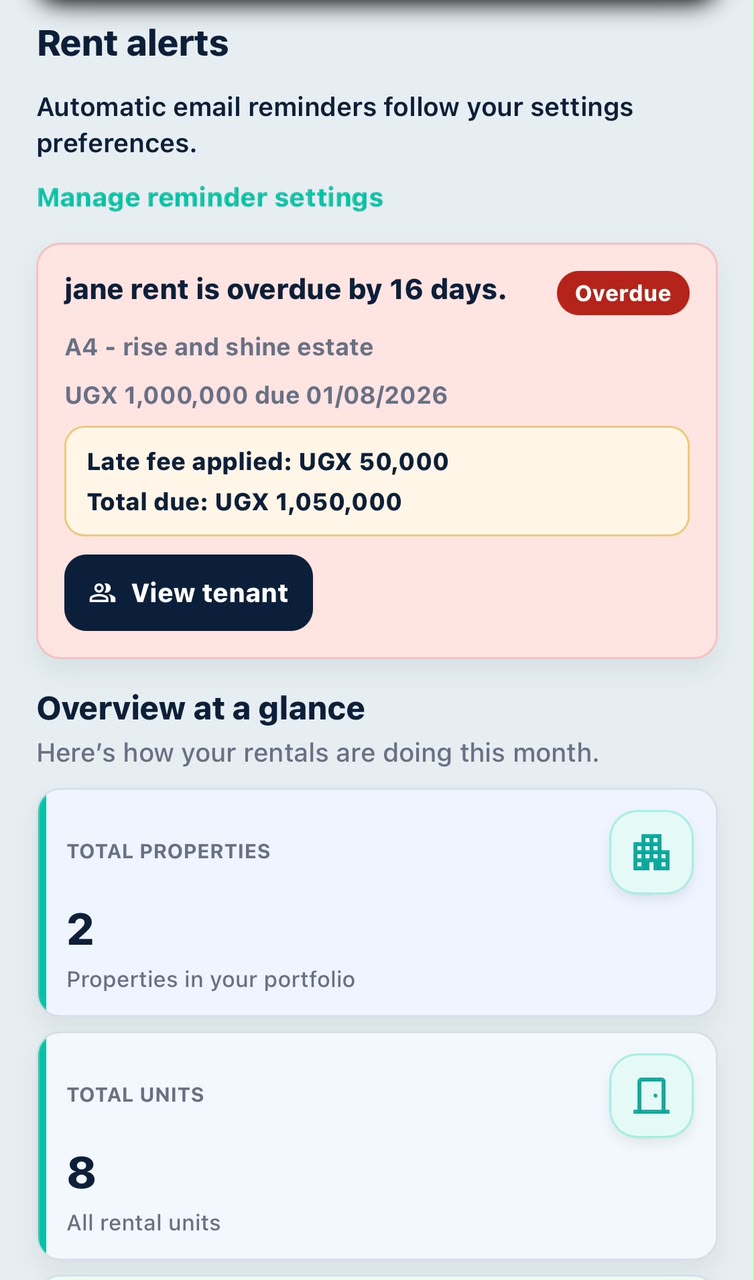Open Manage reminder settings link
Viewport: 754px width, 1280px height.
[210, 197]
